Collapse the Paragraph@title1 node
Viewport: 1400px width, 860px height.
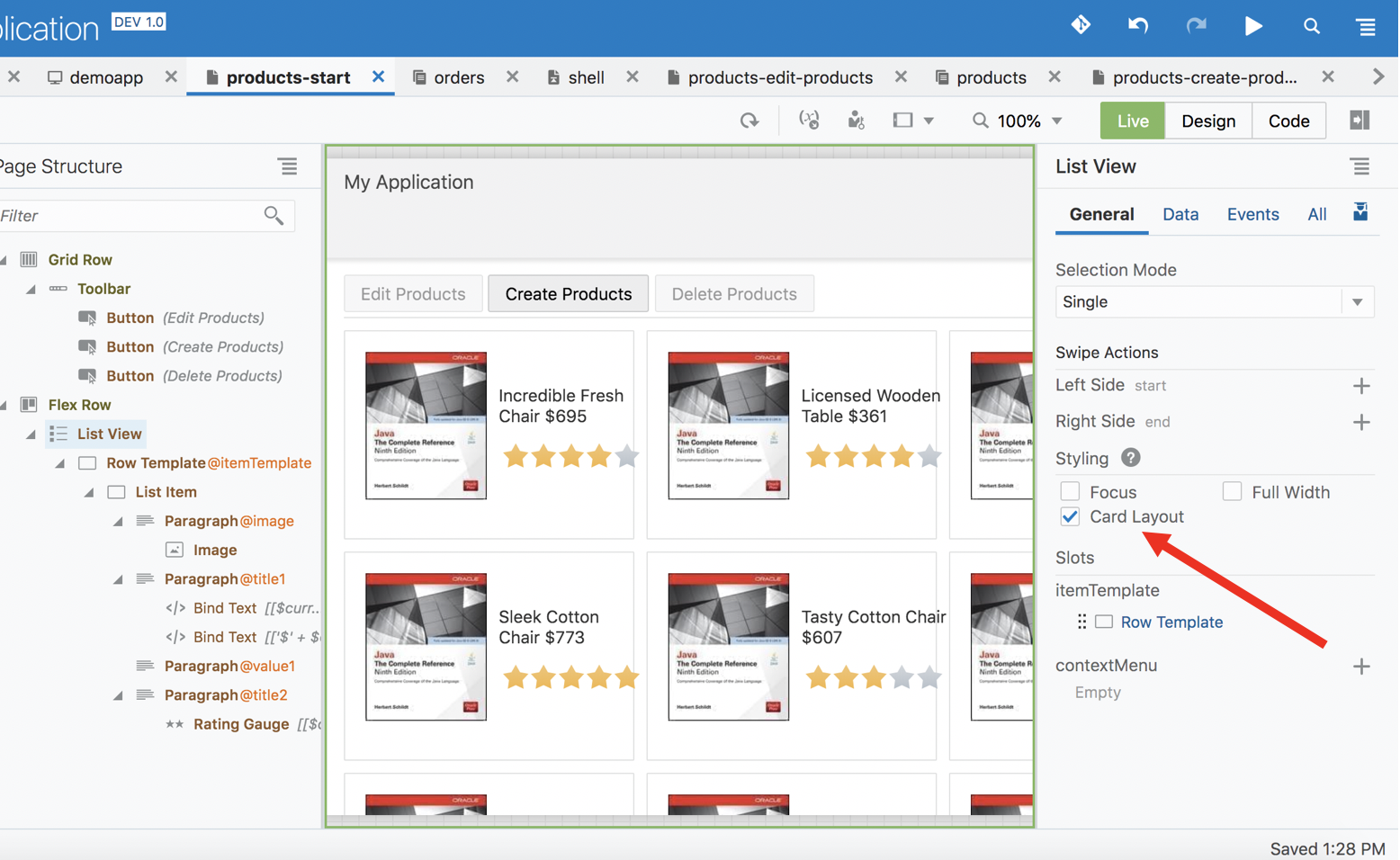(118, 580)
